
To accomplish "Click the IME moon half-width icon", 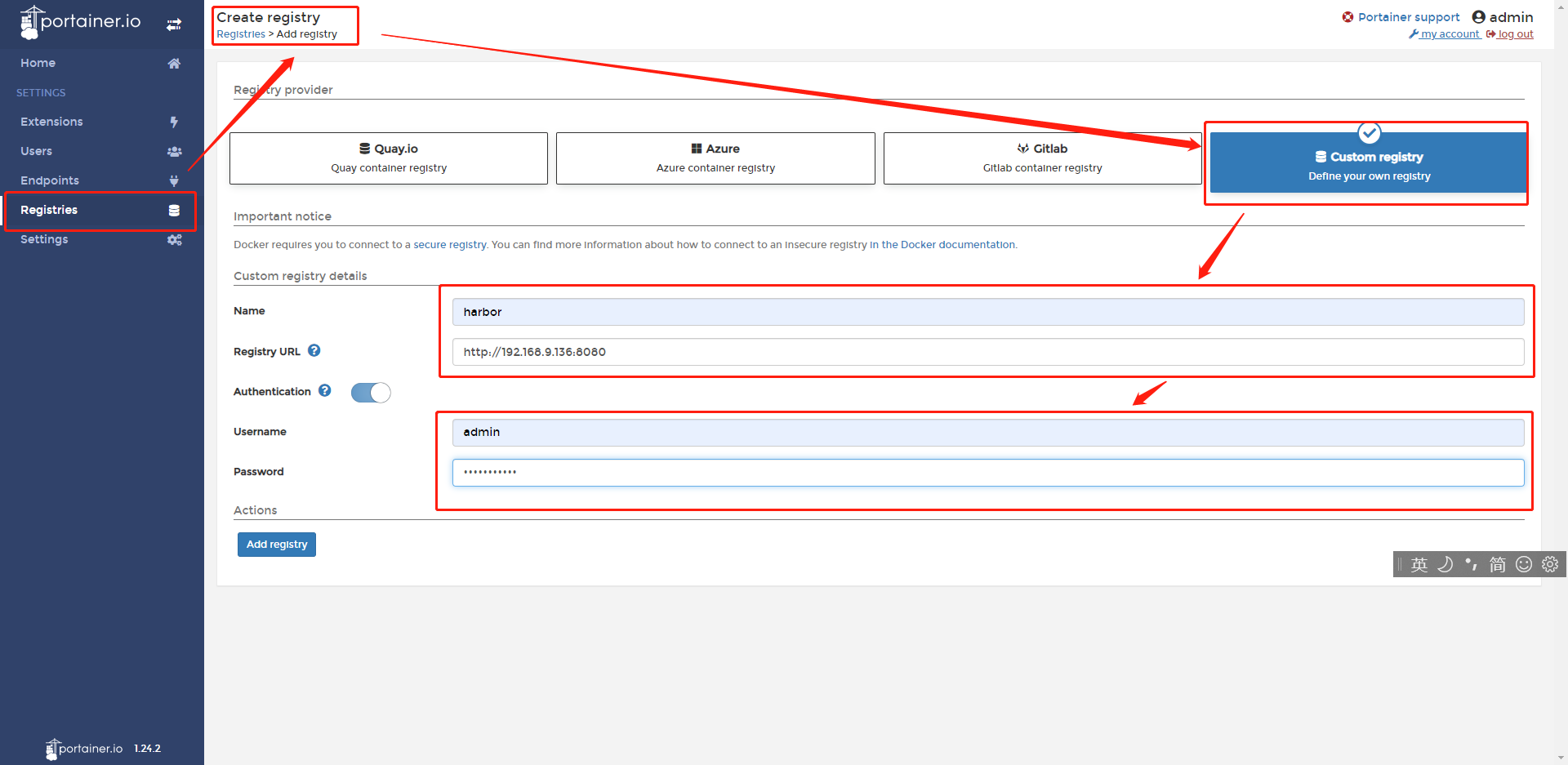I will pos(1445,564).
